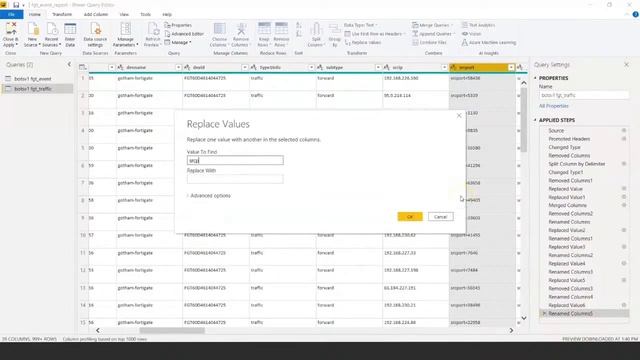Open Vision in AI Insights

coord(471,34)
